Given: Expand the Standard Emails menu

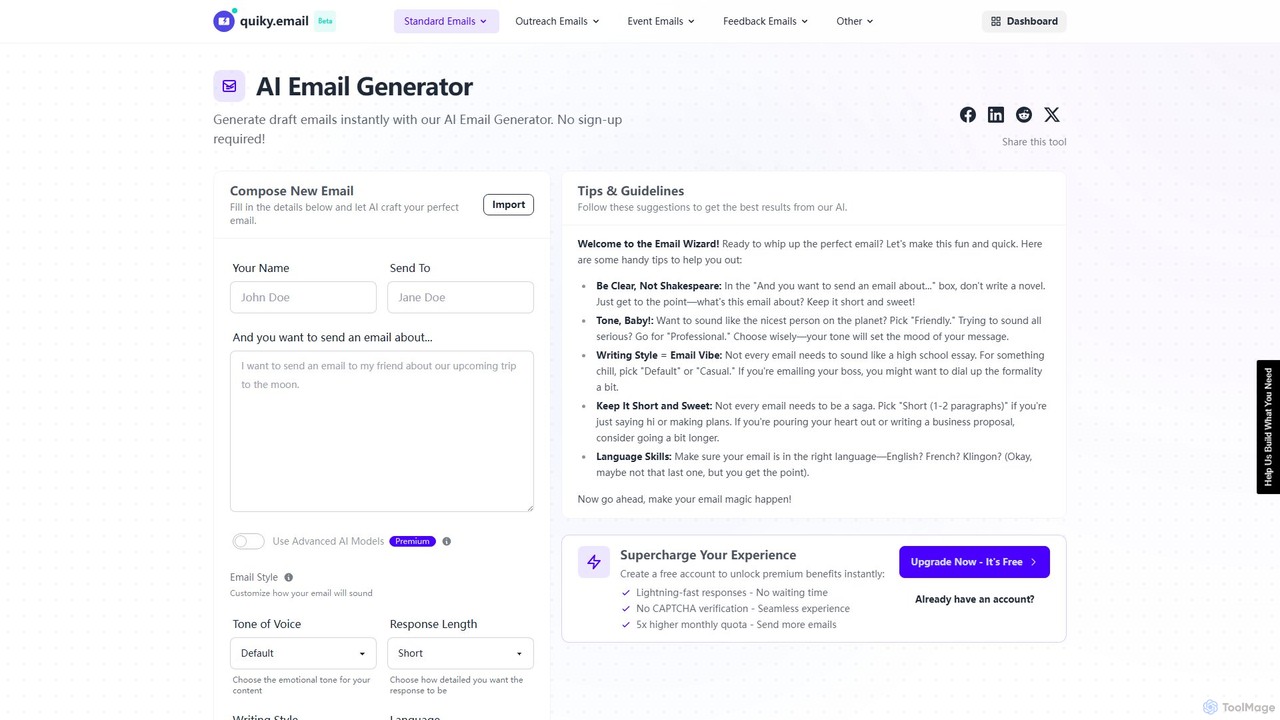Looking at the screenshot, I should point(446,21).
